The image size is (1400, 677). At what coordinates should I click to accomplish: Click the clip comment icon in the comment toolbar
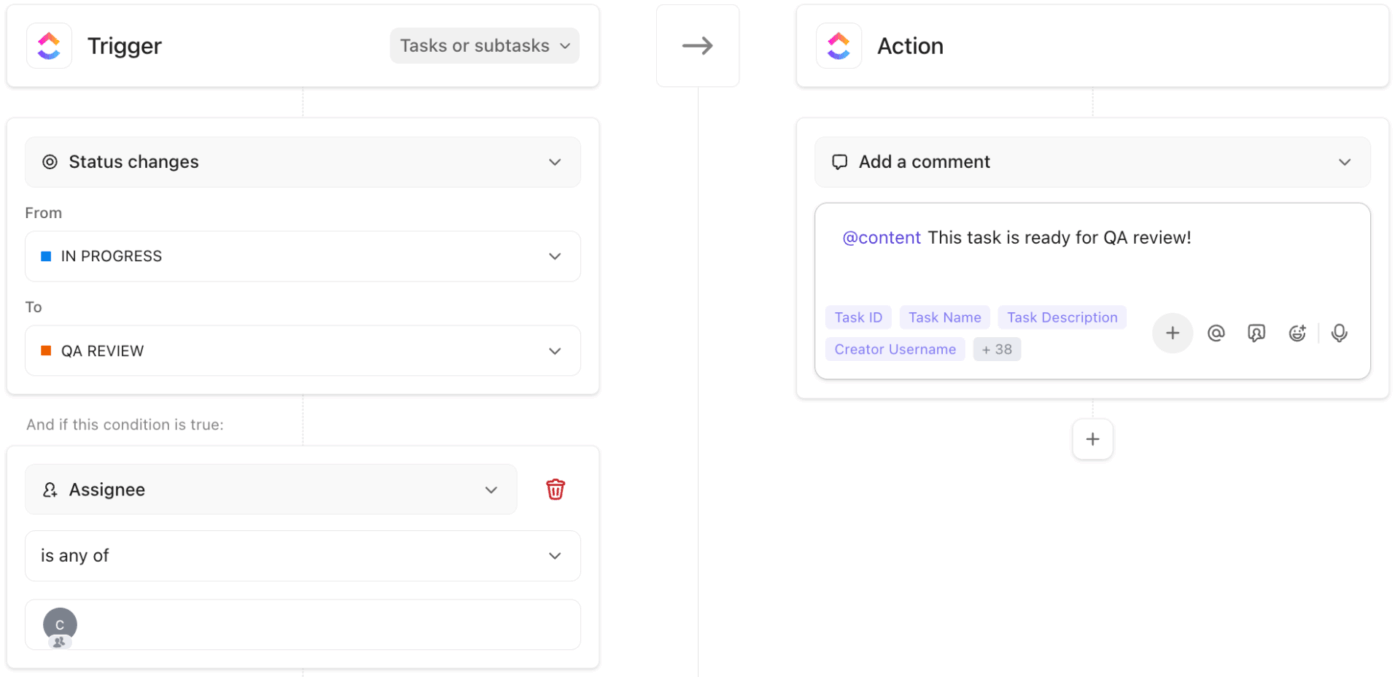click(x=1256, y=332)
